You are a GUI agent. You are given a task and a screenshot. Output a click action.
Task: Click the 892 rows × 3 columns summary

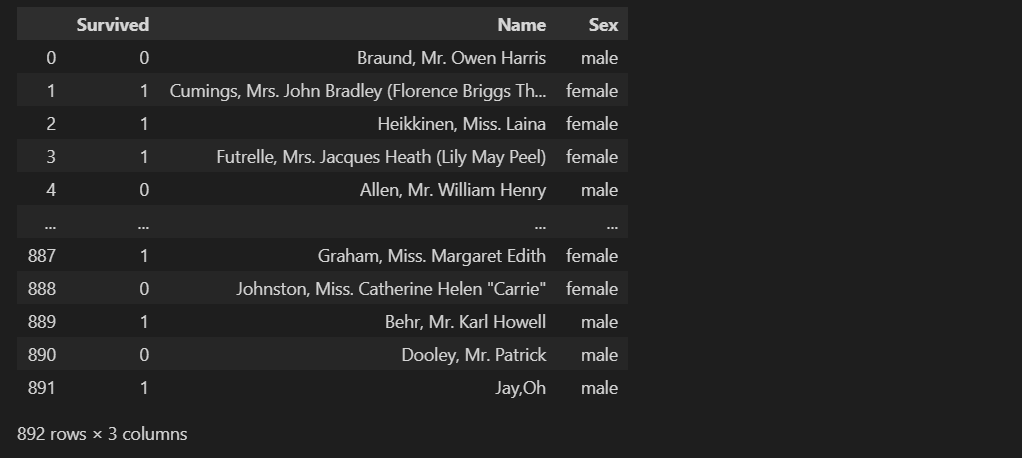102,434
